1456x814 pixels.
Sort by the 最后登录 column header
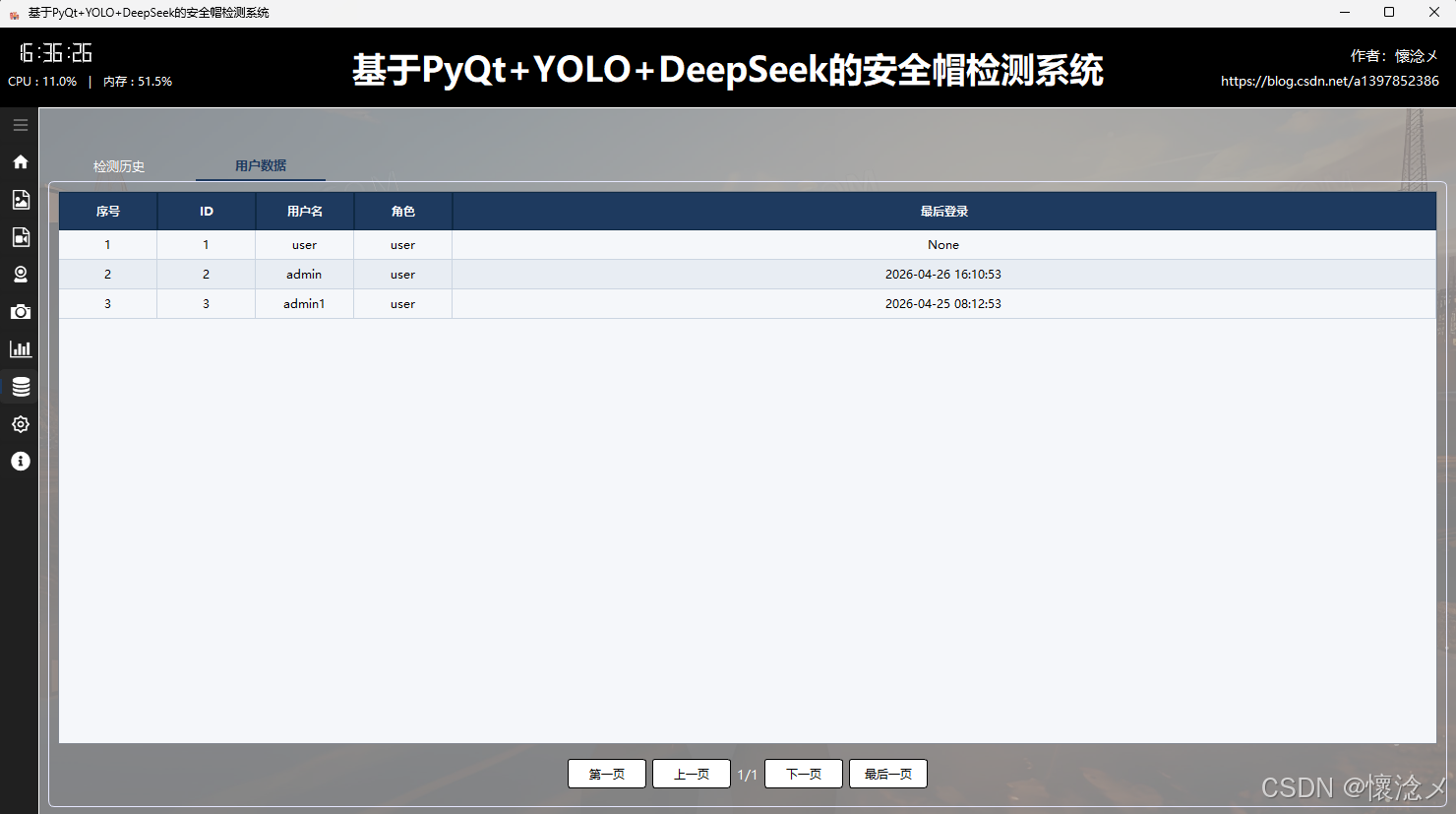(x=944, y=212)
